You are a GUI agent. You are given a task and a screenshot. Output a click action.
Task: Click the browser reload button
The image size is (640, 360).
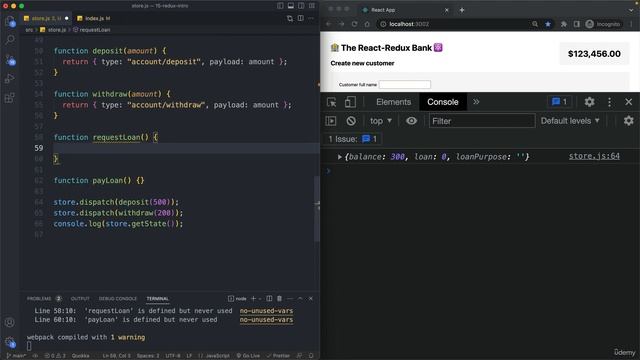tap(354, 24)
